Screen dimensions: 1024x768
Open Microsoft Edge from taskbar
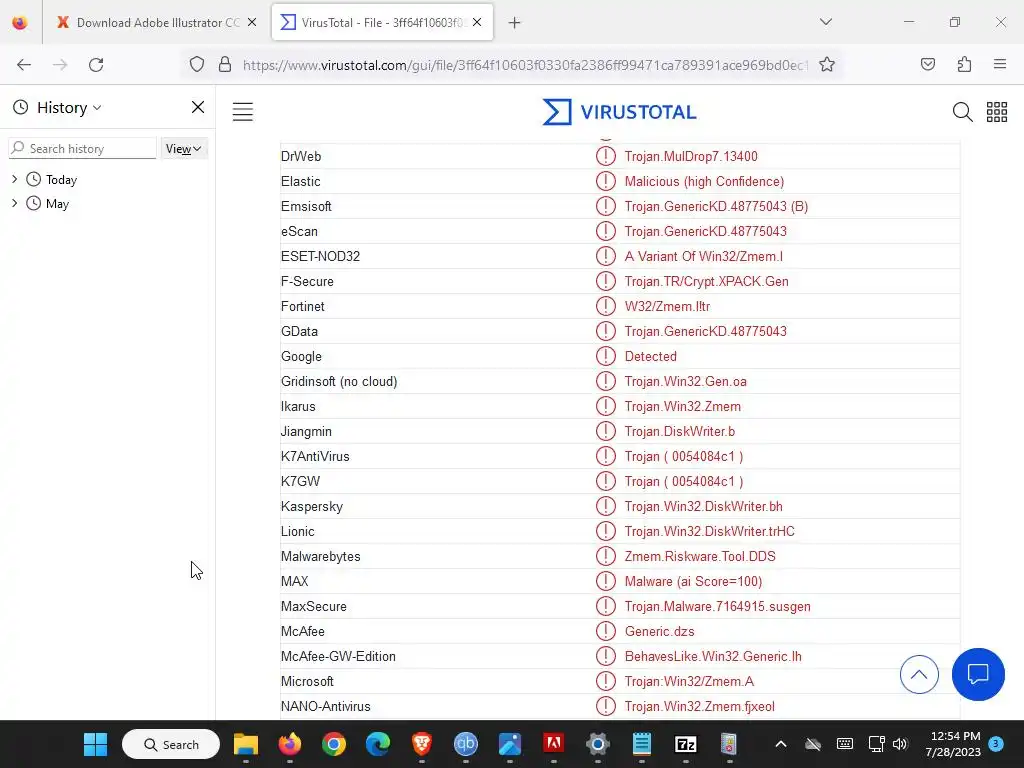(x=377, y=744)
